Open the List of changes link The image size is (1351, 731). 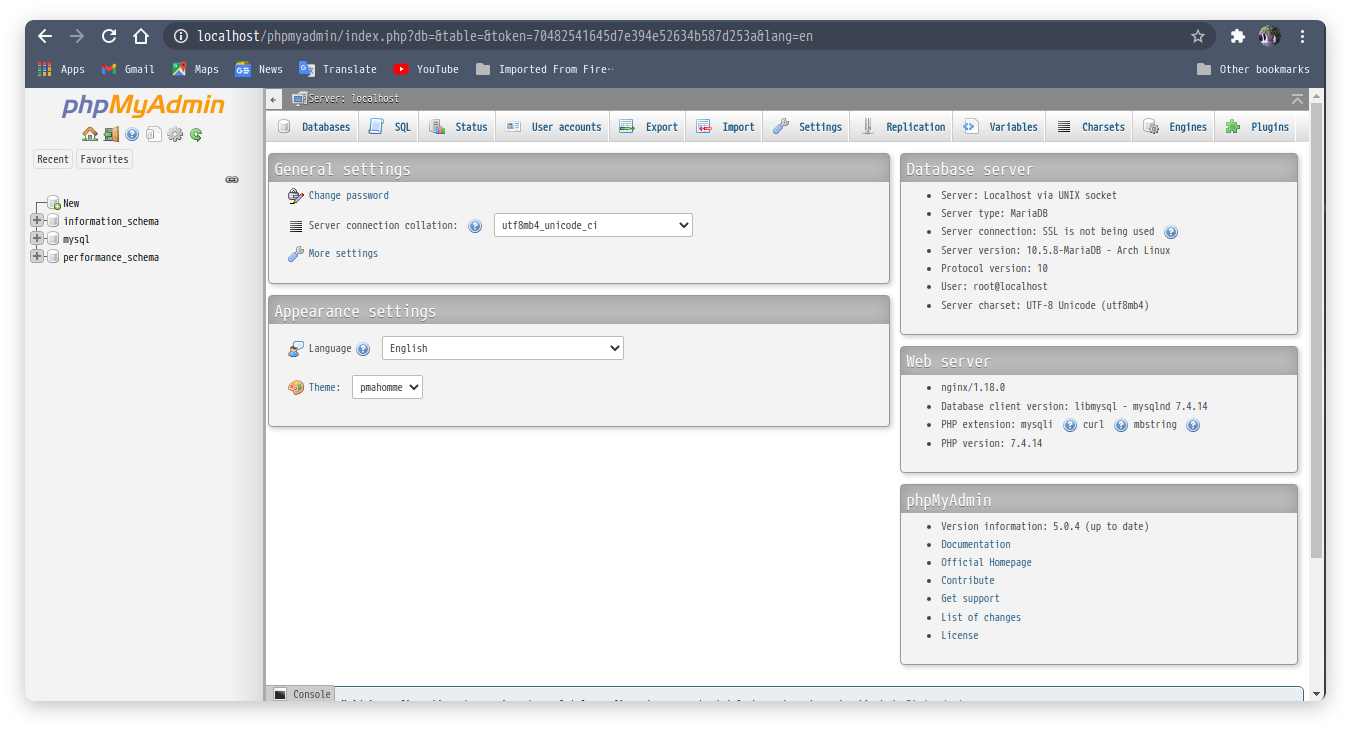point(981,617)
